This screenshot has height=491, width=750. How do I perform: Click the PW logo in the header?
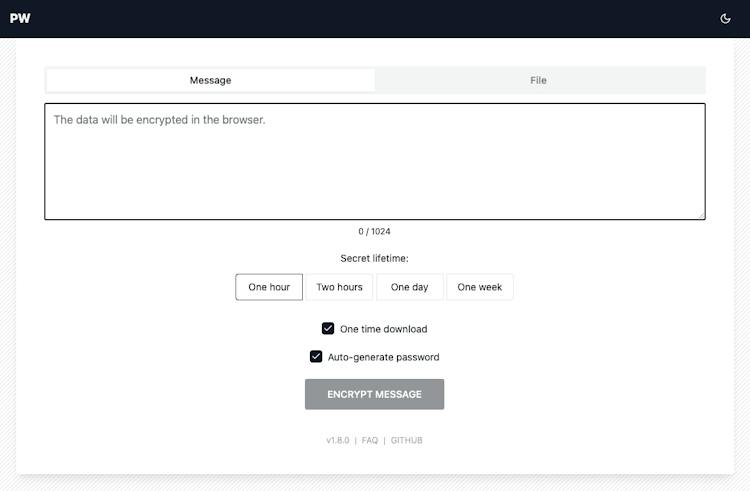(20, 19)
